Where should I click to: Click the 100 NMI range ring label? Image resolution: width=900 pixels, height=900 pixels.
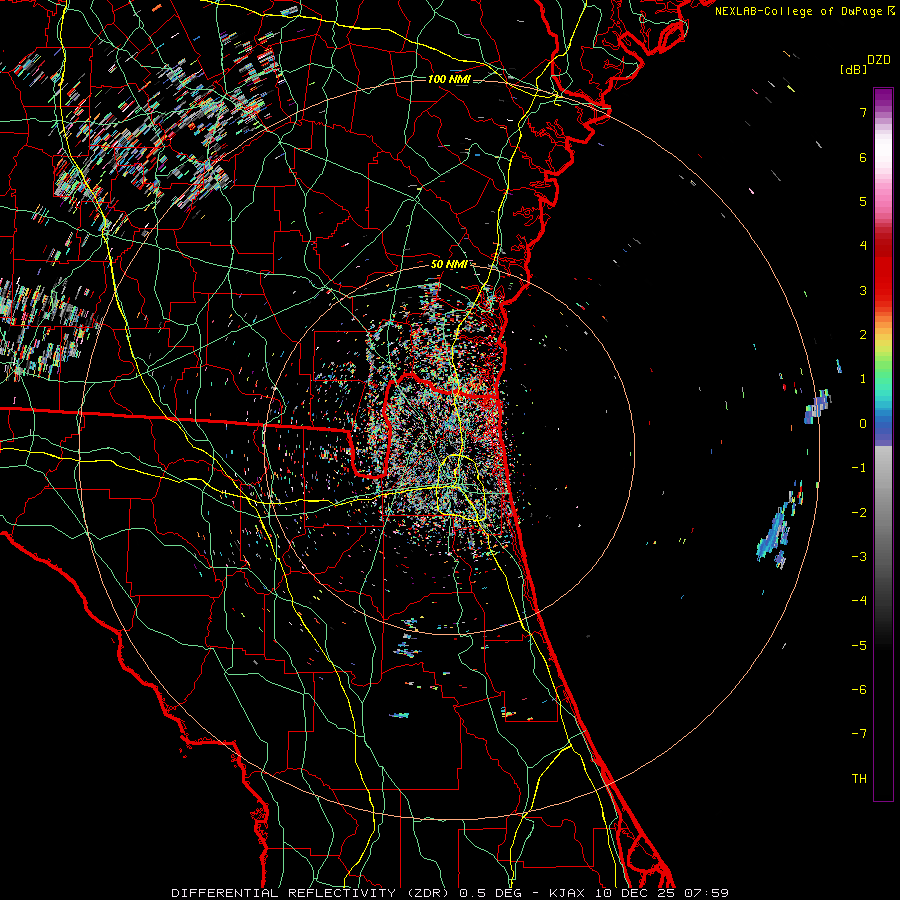(x=449, y=79)
